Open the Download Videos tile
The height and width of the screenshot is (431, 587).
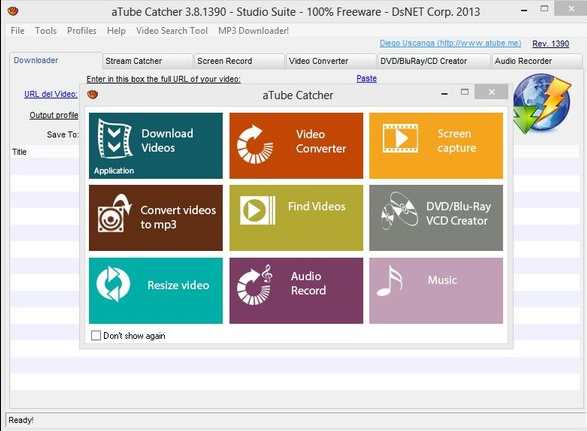[156, 146]
